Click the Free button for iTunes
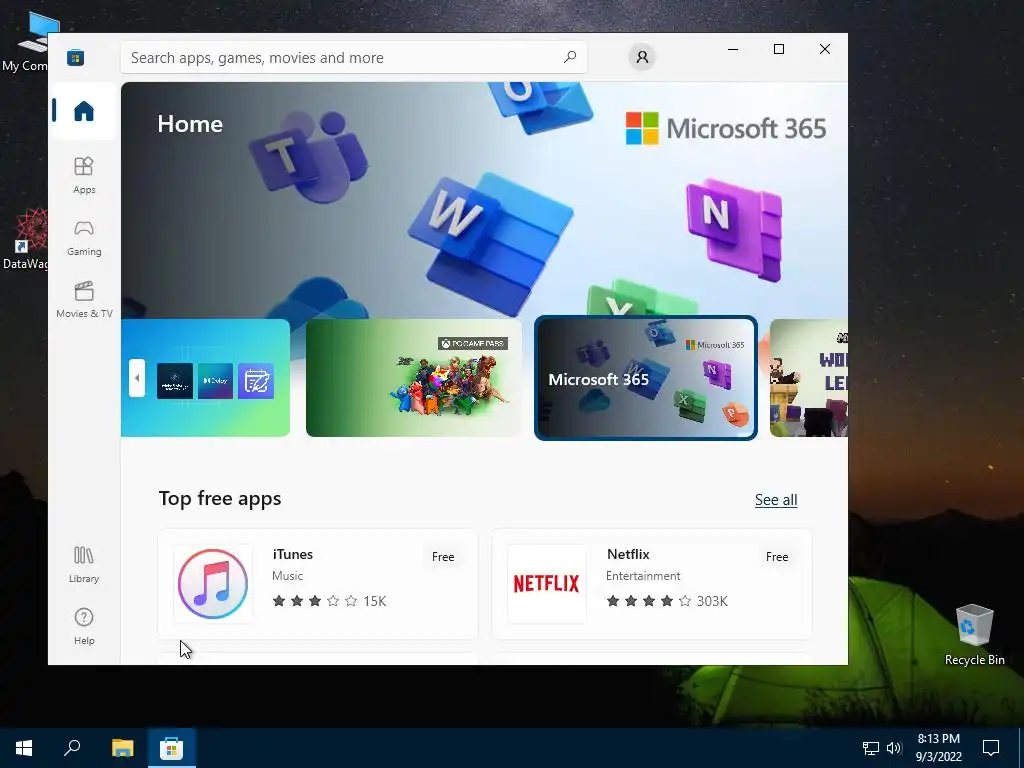The height and width of the screenshot is (768, 1024). pyautogui.click(x=443, y=557)
